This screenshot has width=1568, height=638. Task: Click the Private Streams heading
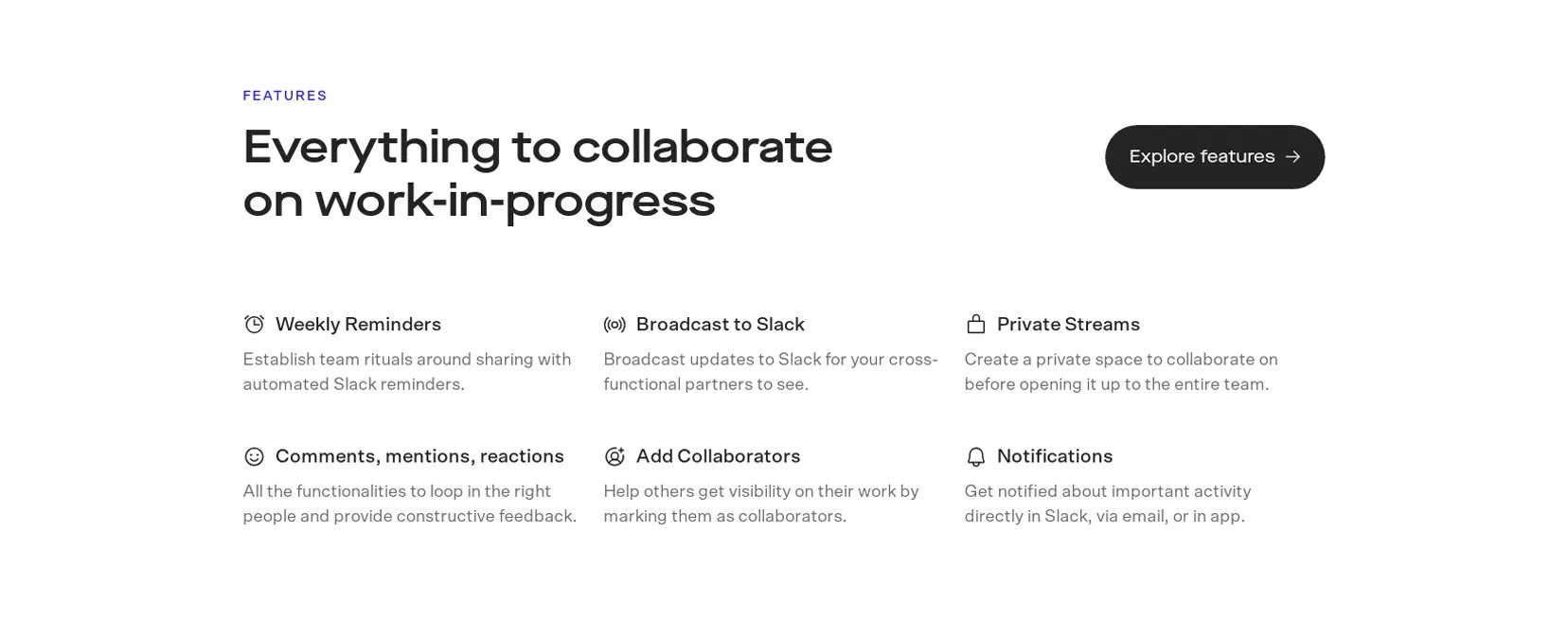1068,325
